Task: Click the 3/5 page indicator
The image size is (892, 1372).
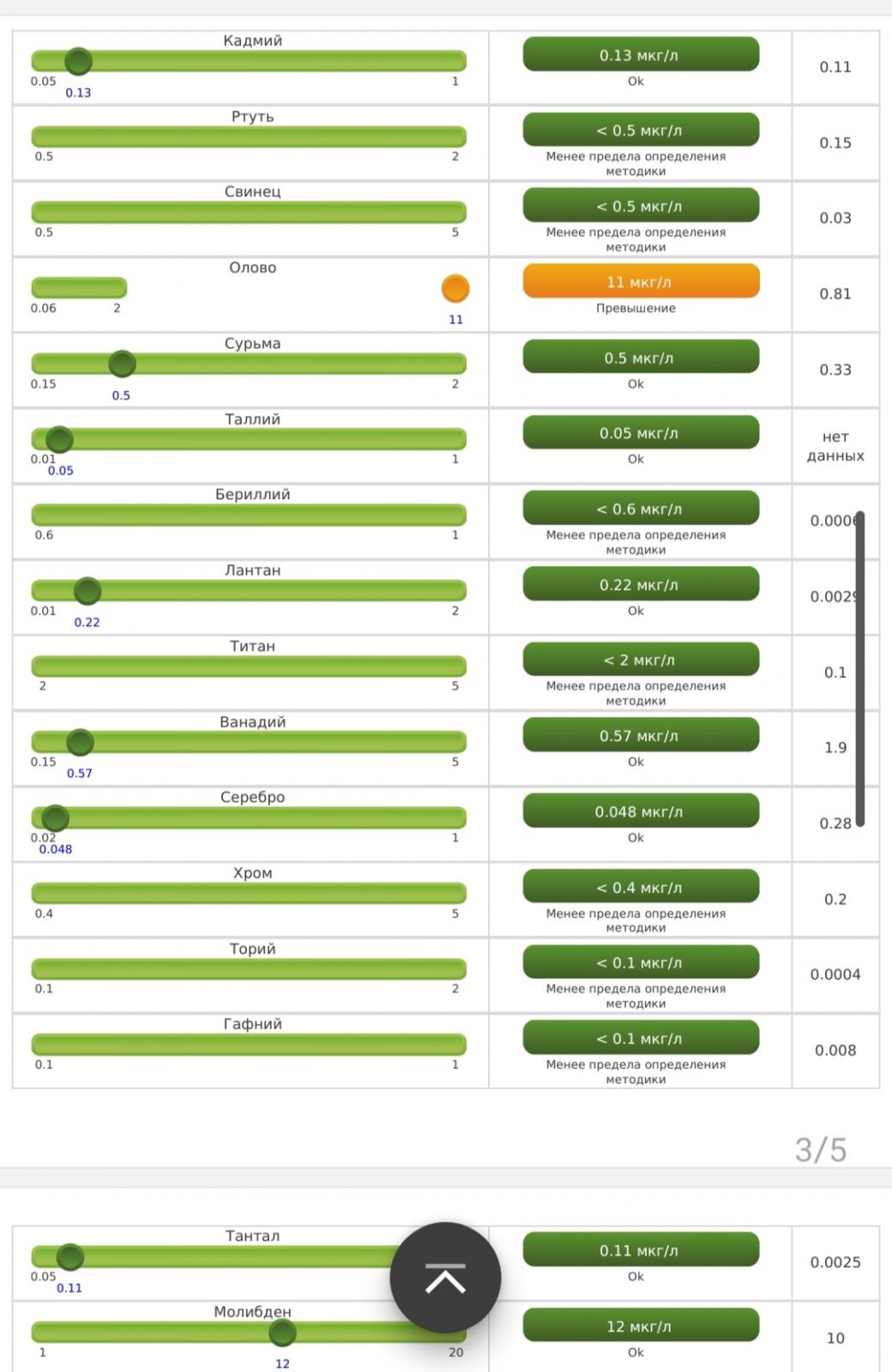Action: click(821, 1150)
